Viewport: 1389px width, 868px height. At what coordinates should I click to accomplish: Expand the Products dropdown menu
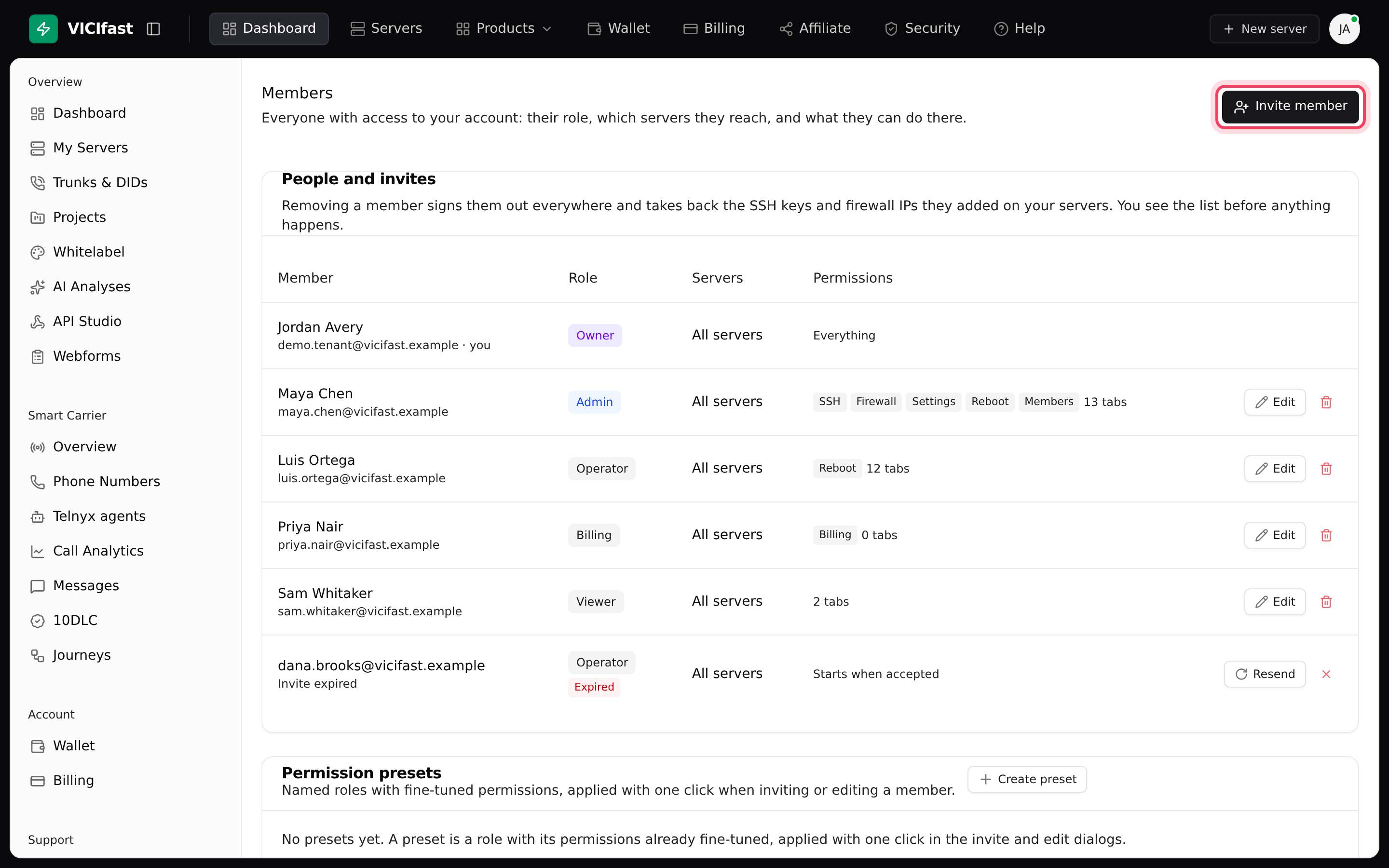504,29
